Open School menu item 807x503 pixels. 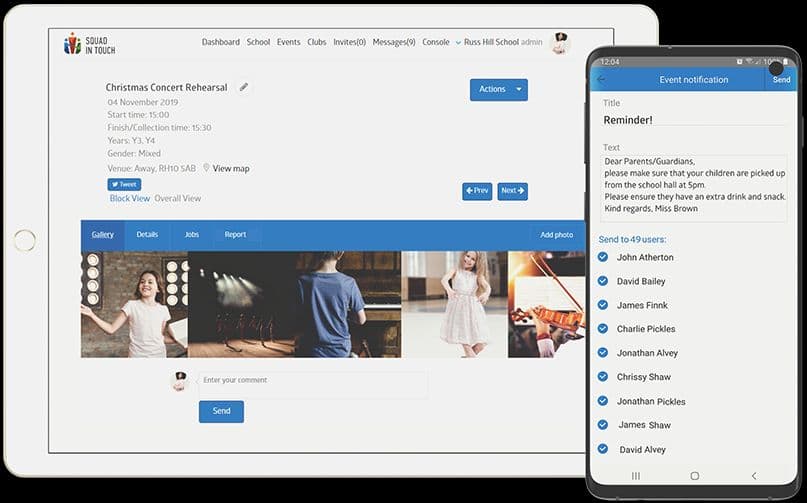(258, 42)
